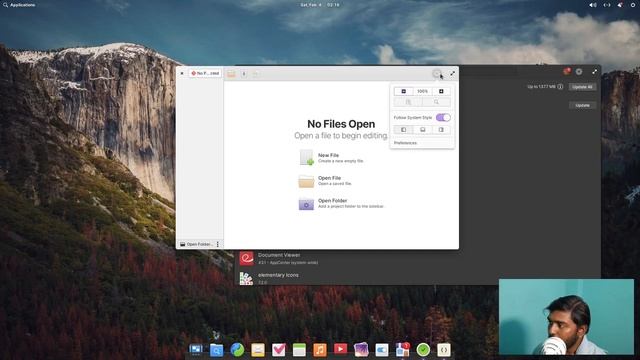This screenshot has width=640, height=360.
Task: Click the menu gear button in Code headerbar
Action: click(x=437, y=74)
